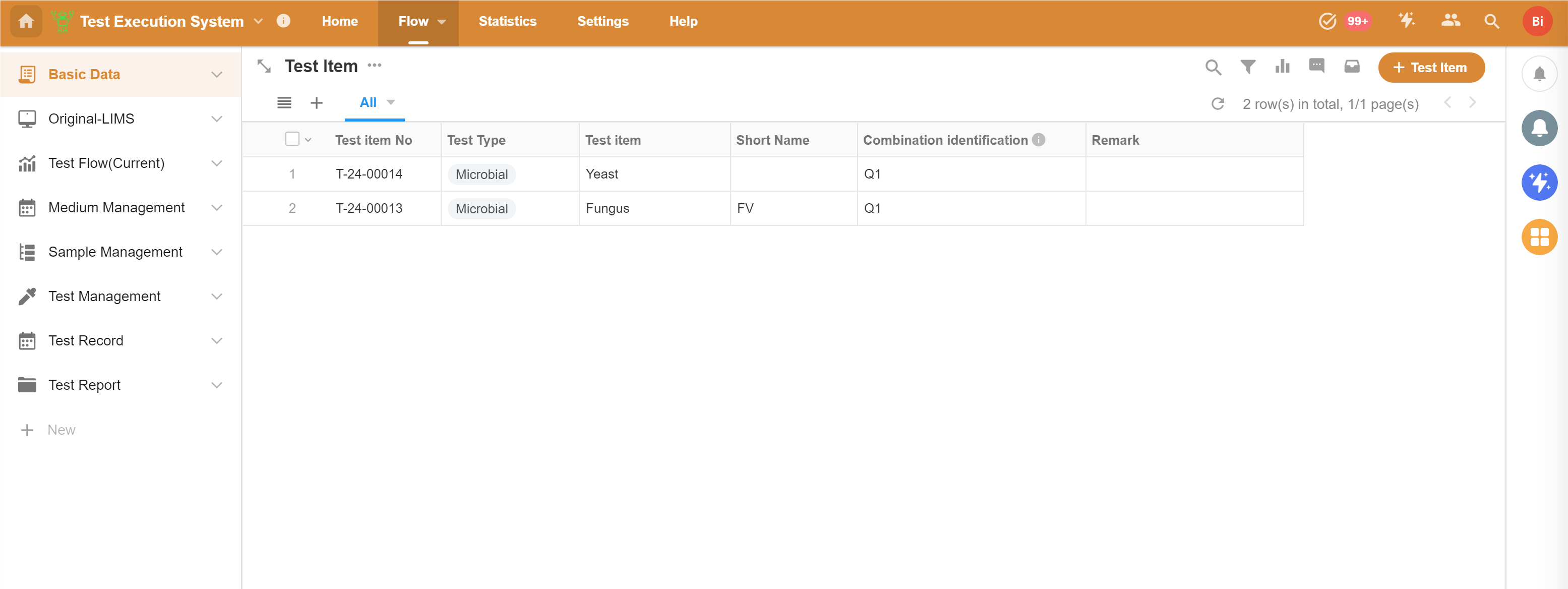This screenshot has height=589, width=1568.
Task: Click the orange grid apps button
Action: tap(1539, 237)
